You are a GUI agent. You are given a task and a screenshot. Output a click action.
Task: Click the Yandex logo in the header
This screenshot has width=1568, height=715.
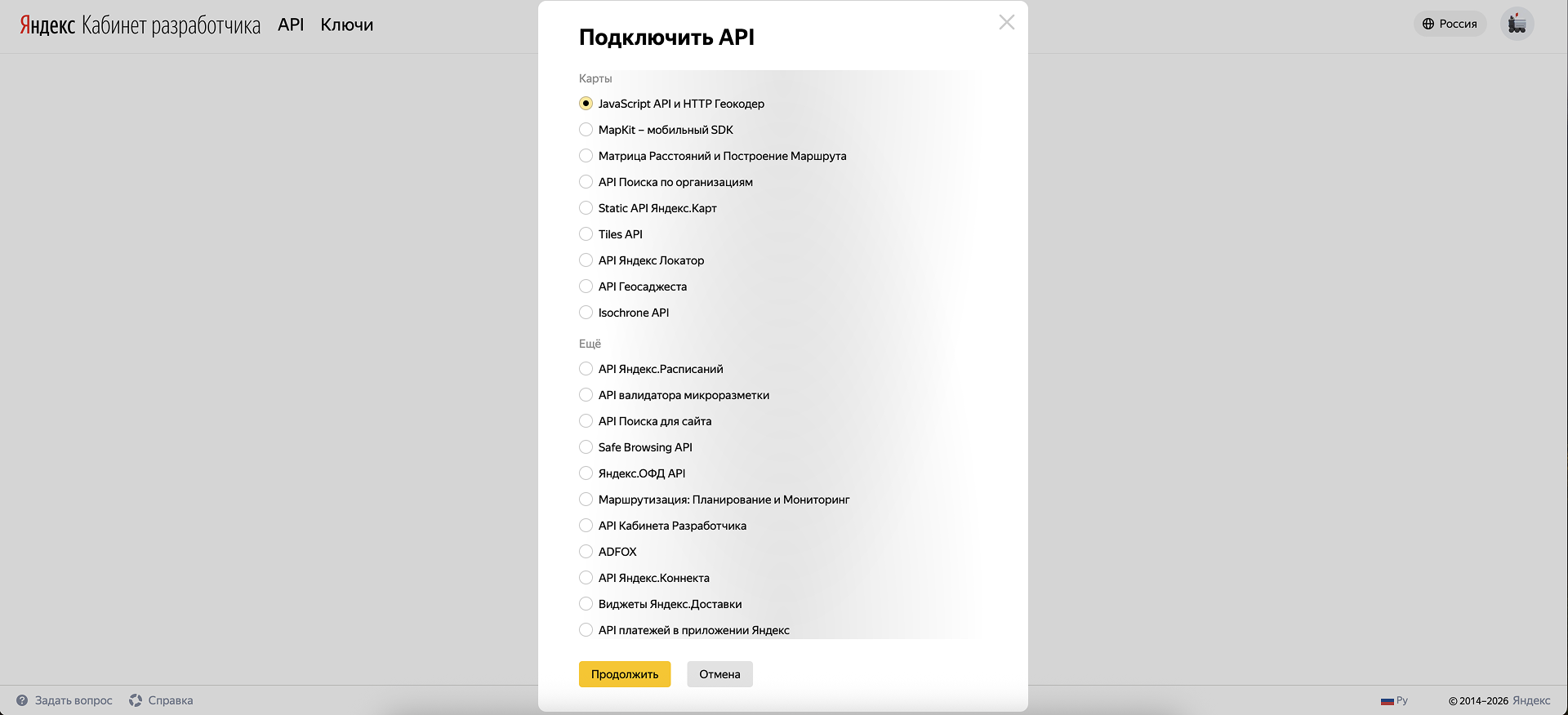47,25
